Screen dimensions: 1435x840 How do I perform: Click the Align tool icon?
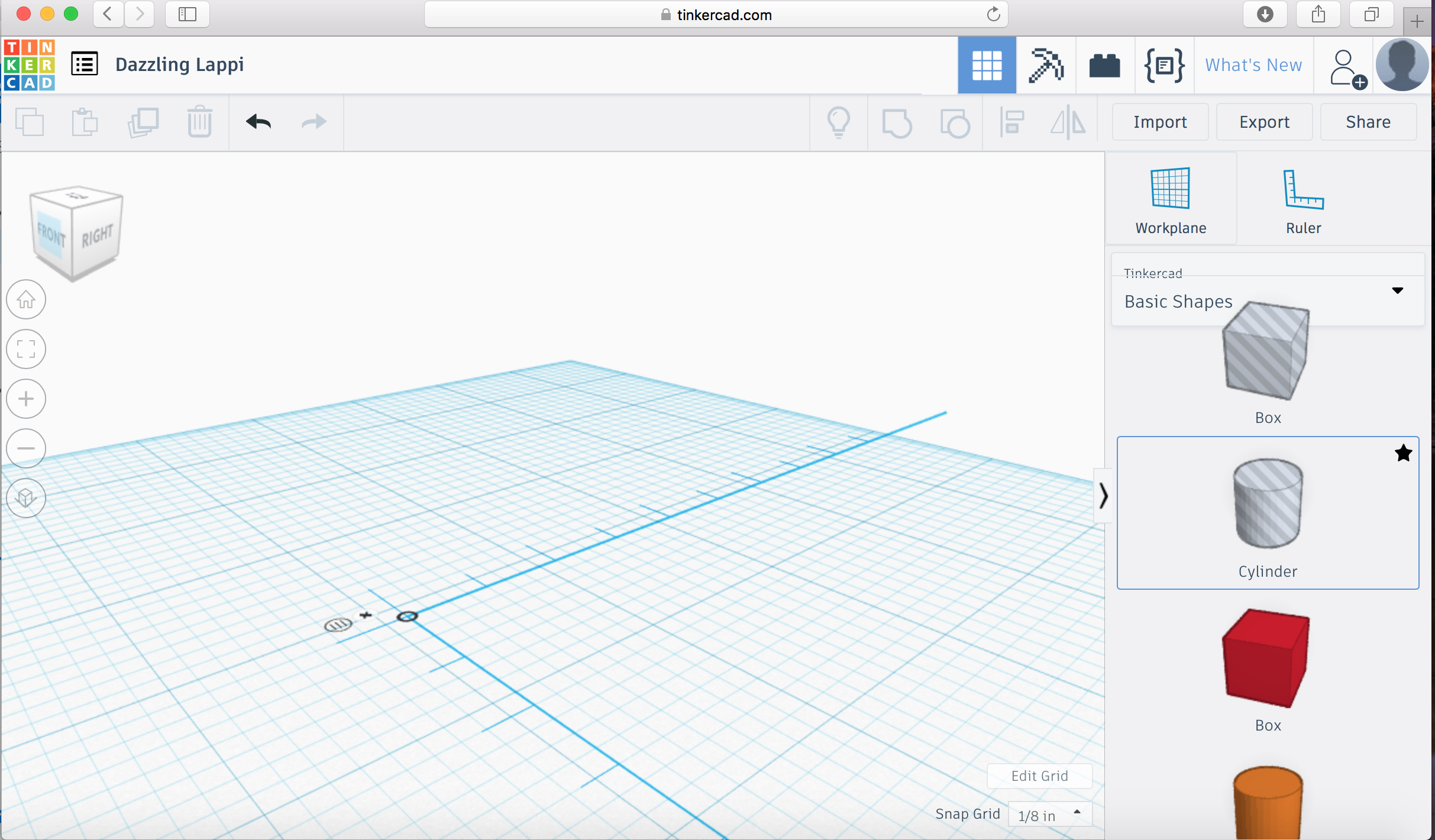pos(1012,122)
